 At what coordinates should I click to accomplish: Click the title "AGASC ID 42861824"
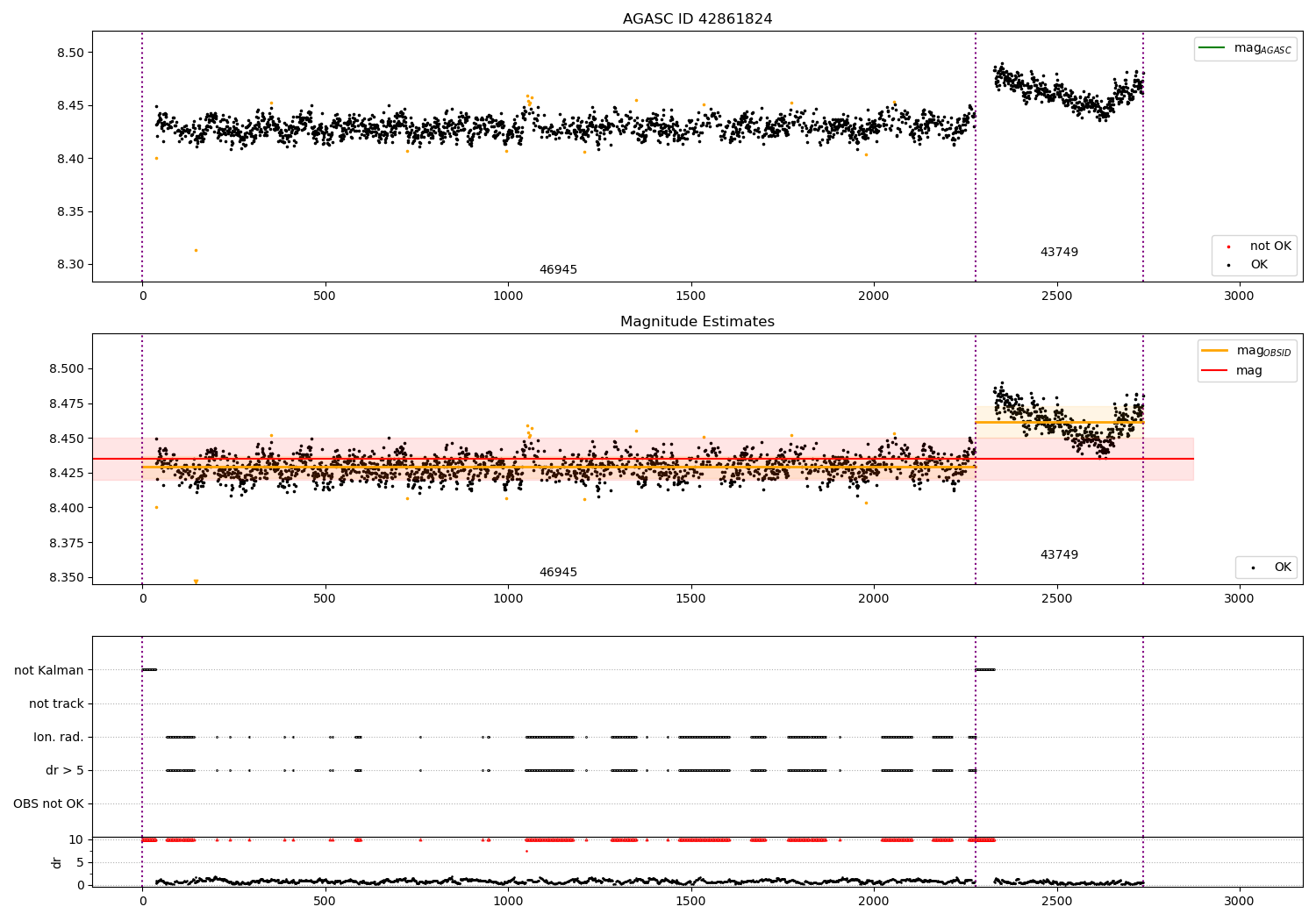point(697,19)
